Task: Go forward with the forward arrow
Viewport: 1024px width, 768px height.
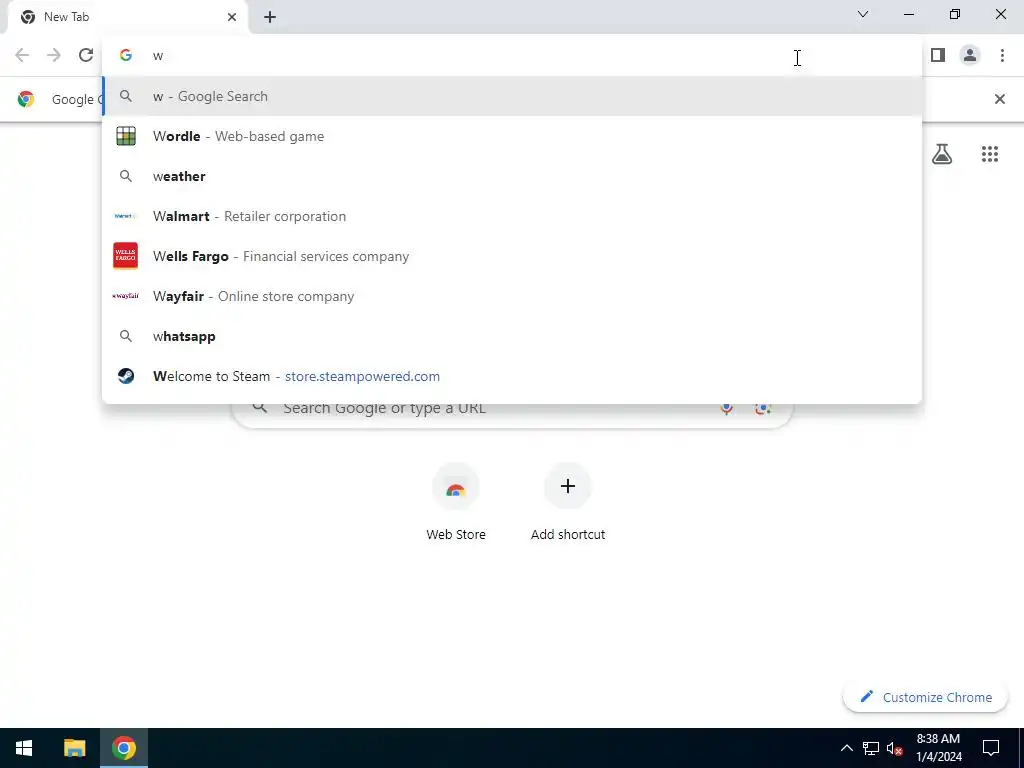Action: (54, 56)
